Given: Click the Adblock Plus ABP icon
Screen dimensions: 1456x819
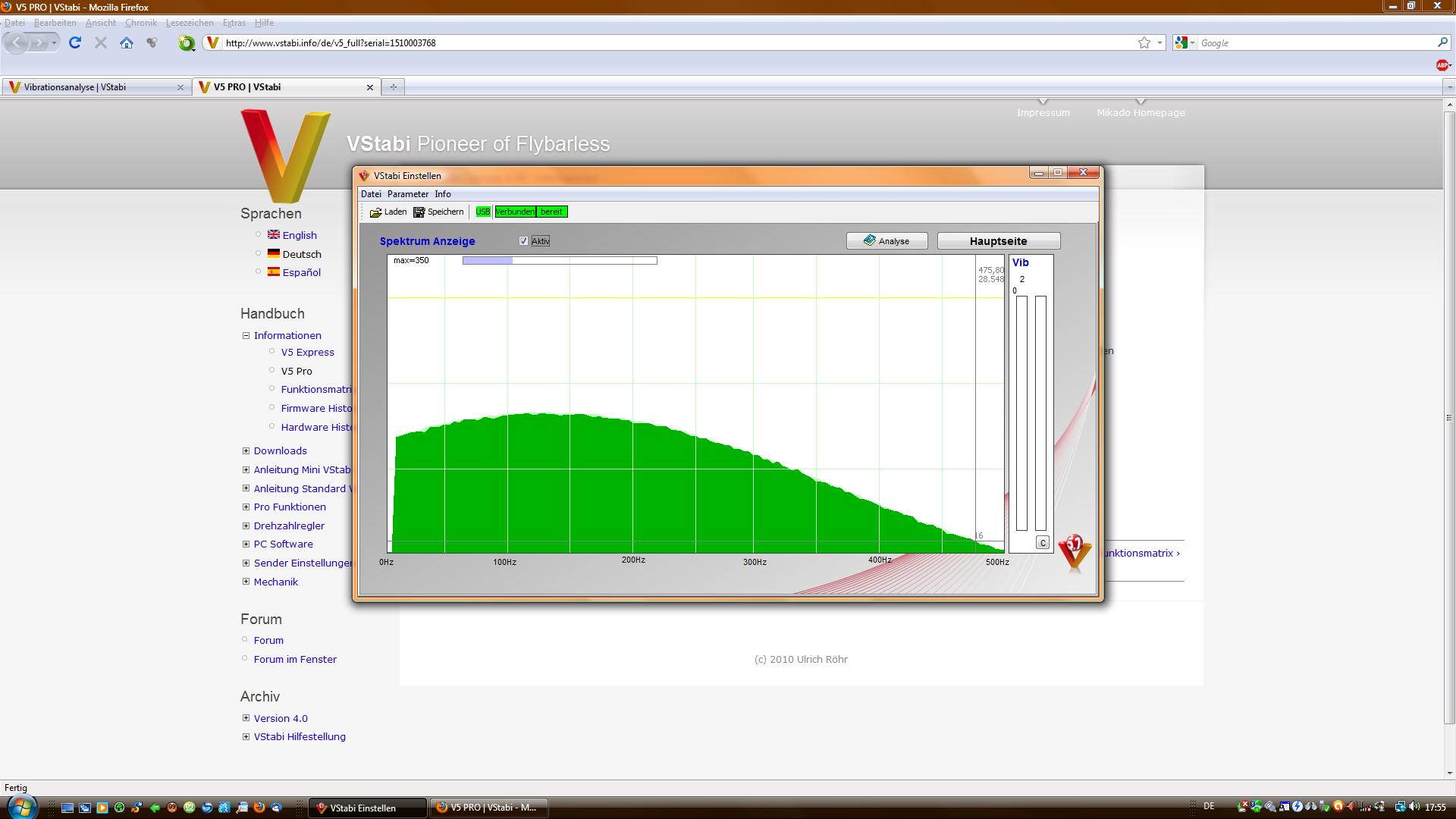Looking at the screenshot, I should pos(1442,65).
